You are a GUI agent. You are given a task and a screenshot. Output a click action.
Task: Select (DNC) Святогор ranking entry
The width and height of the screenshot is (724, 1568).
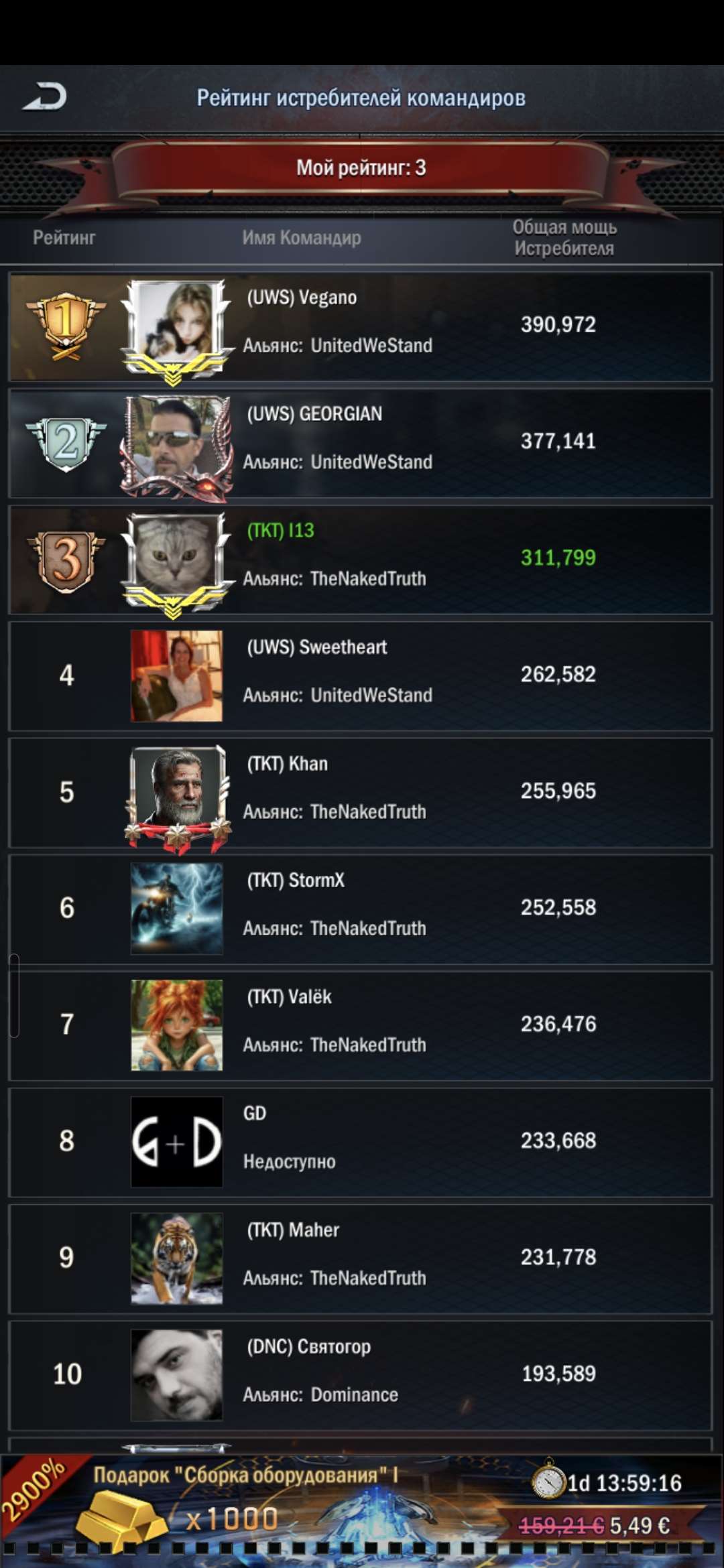point(361,1376)
